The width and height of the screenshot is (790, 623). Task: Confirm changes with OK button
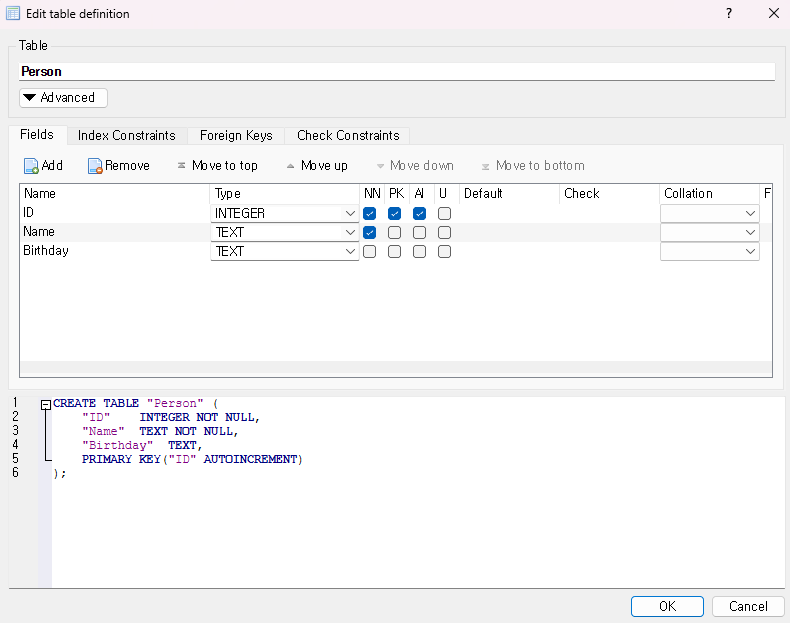[x=667, y=606]
